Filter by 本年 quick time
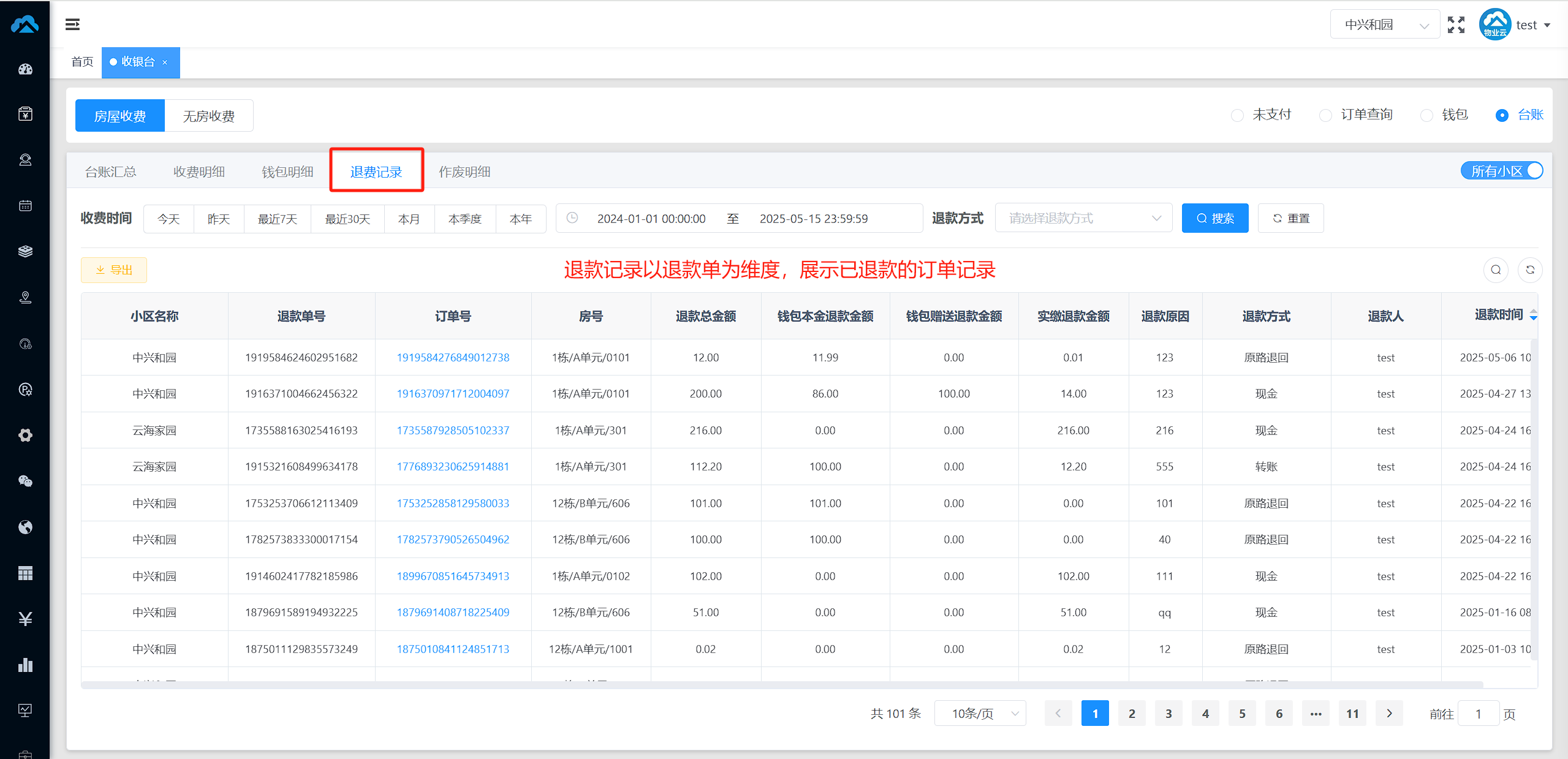Image resolution: width=1568 pixels, height=759 pixels. (521, 219)
